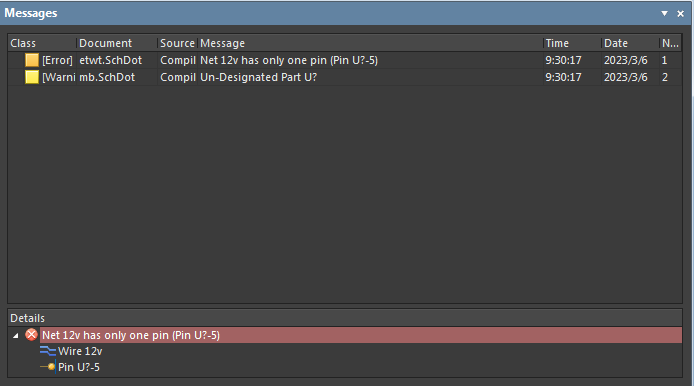694x386 pixels.
Task: Sort messages by Time column
Action: click(x=572, y=43)
